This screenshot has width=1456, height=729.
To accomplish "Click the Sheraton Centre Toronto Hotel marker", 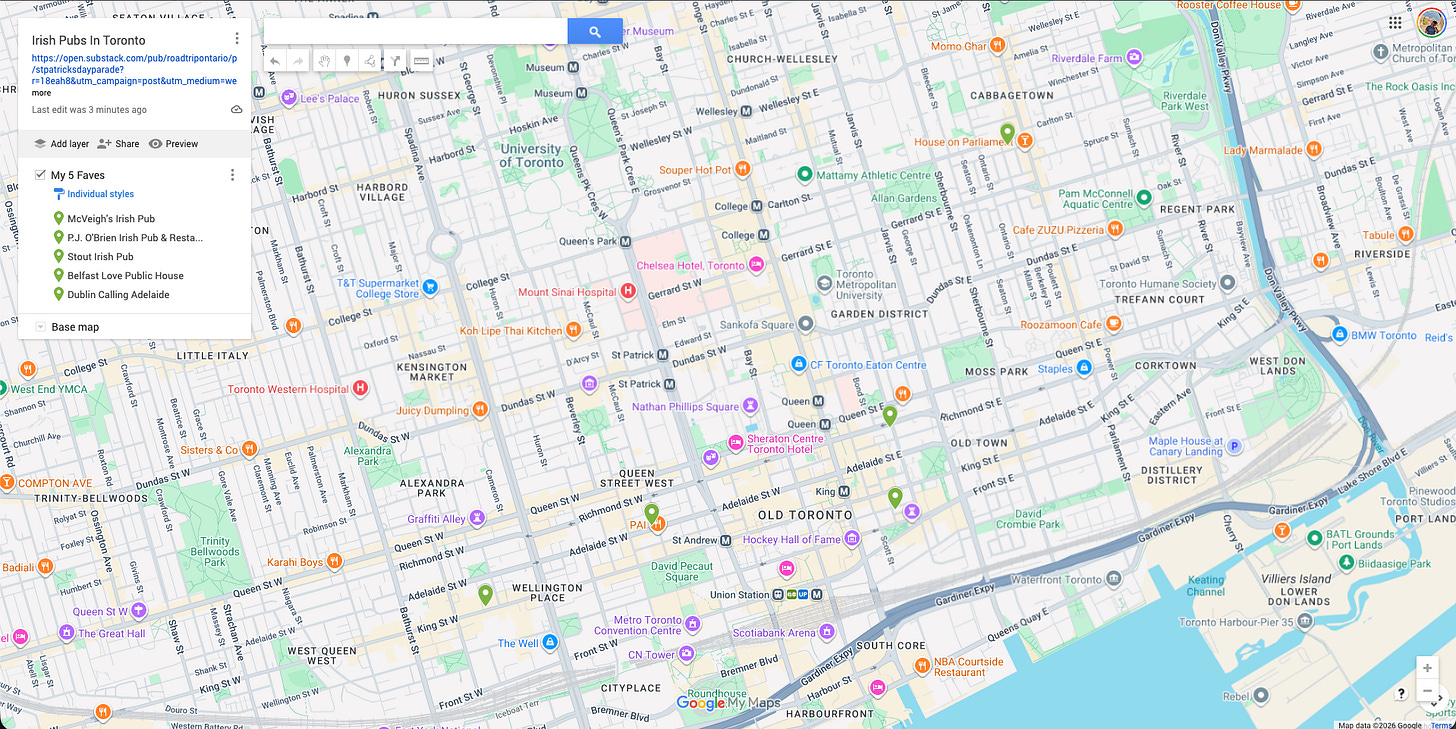I will pyautogui.click(x=736, y=443).
